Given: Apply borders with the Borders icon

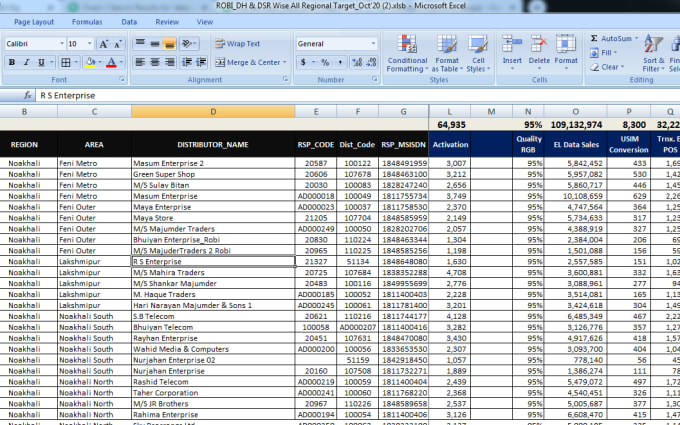Looking at the screenshot, I should [x=65, y=62].
